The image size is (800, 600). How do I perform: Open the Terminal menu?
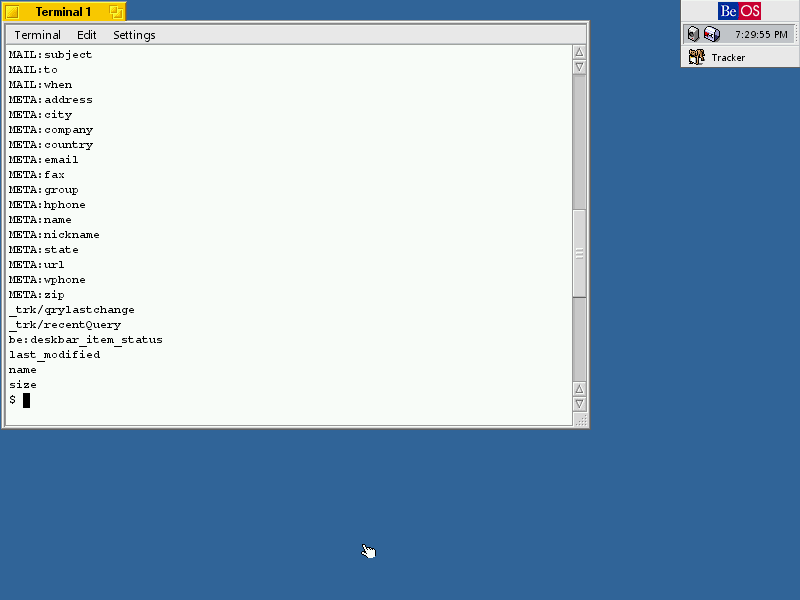(x=37, y=35)
